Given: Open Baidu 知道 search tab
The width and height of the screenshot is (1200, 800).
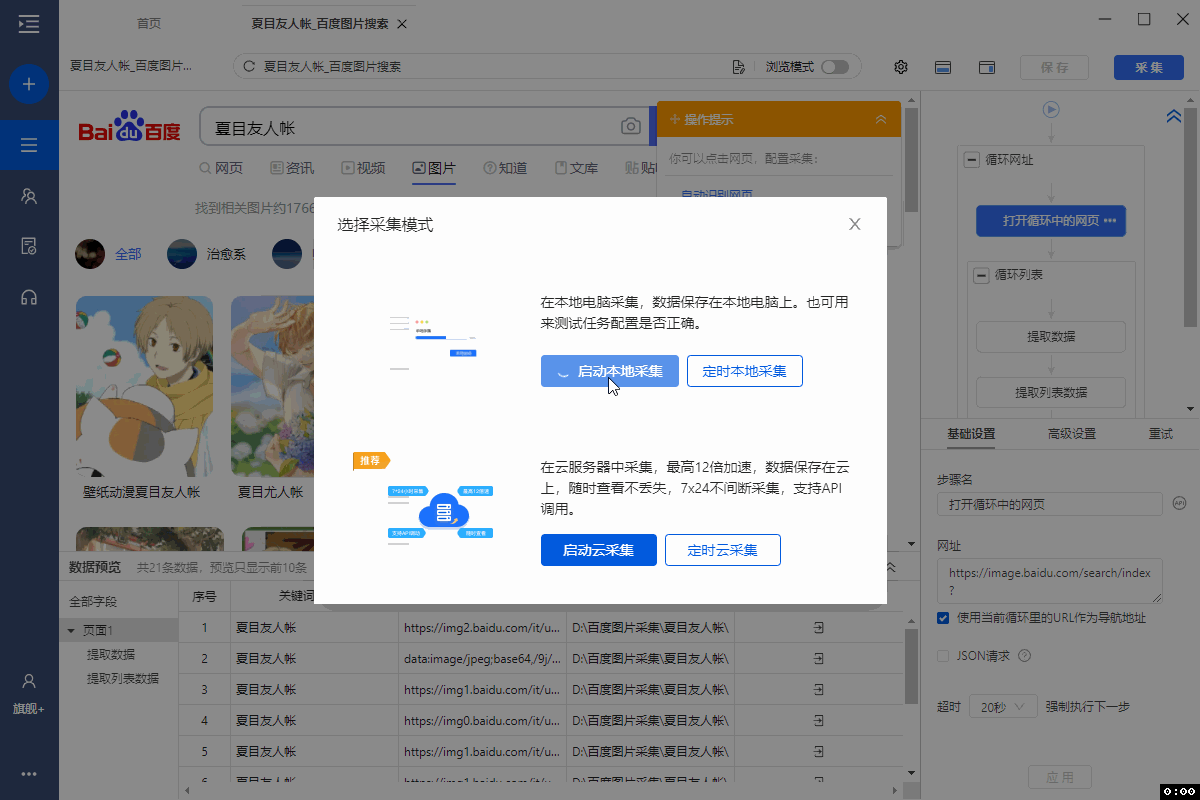Looking at the screenshot, I should point(505,168).
